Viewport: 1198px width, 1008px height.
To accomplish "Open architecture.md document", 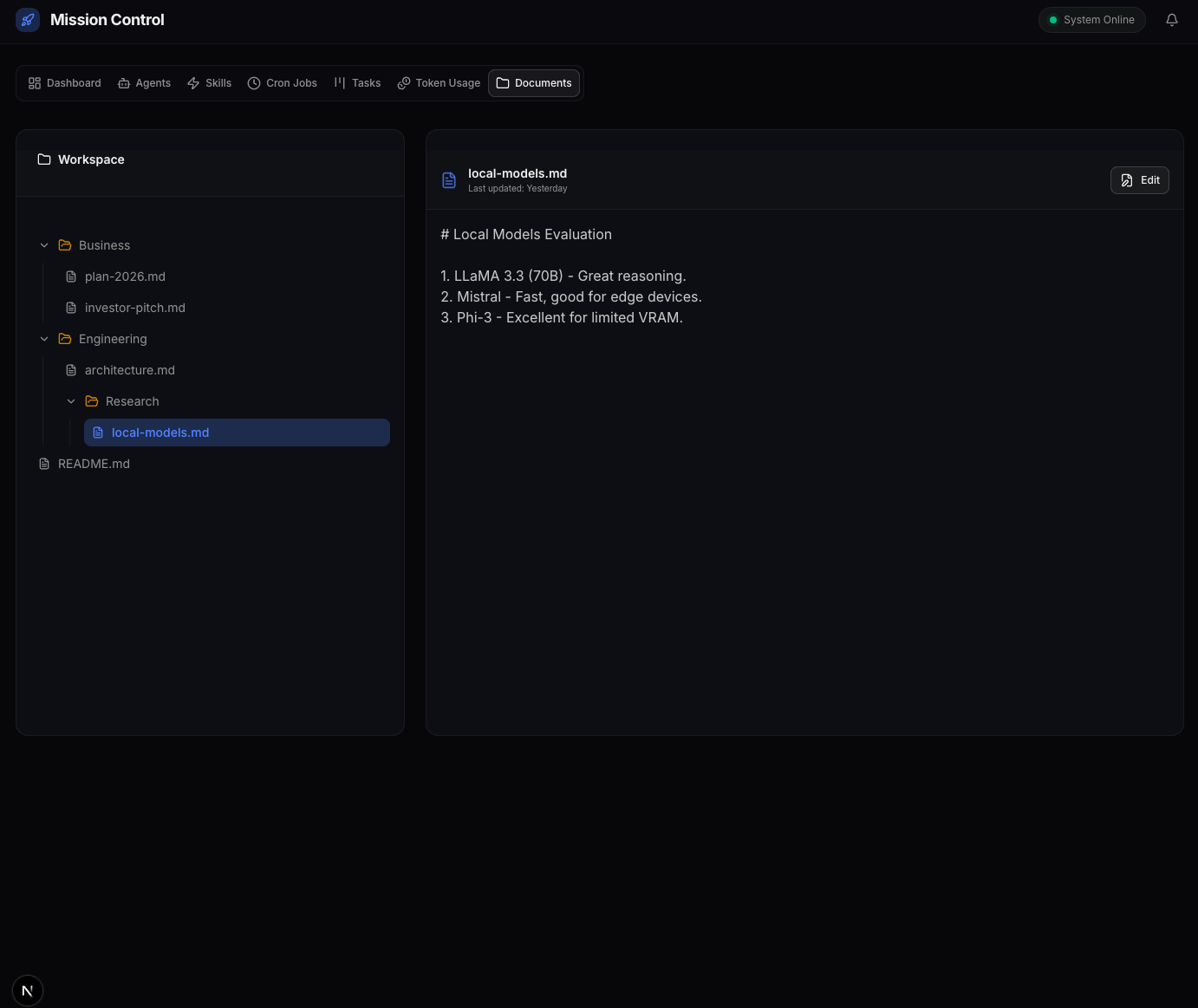I will click(x=129, y=370).
